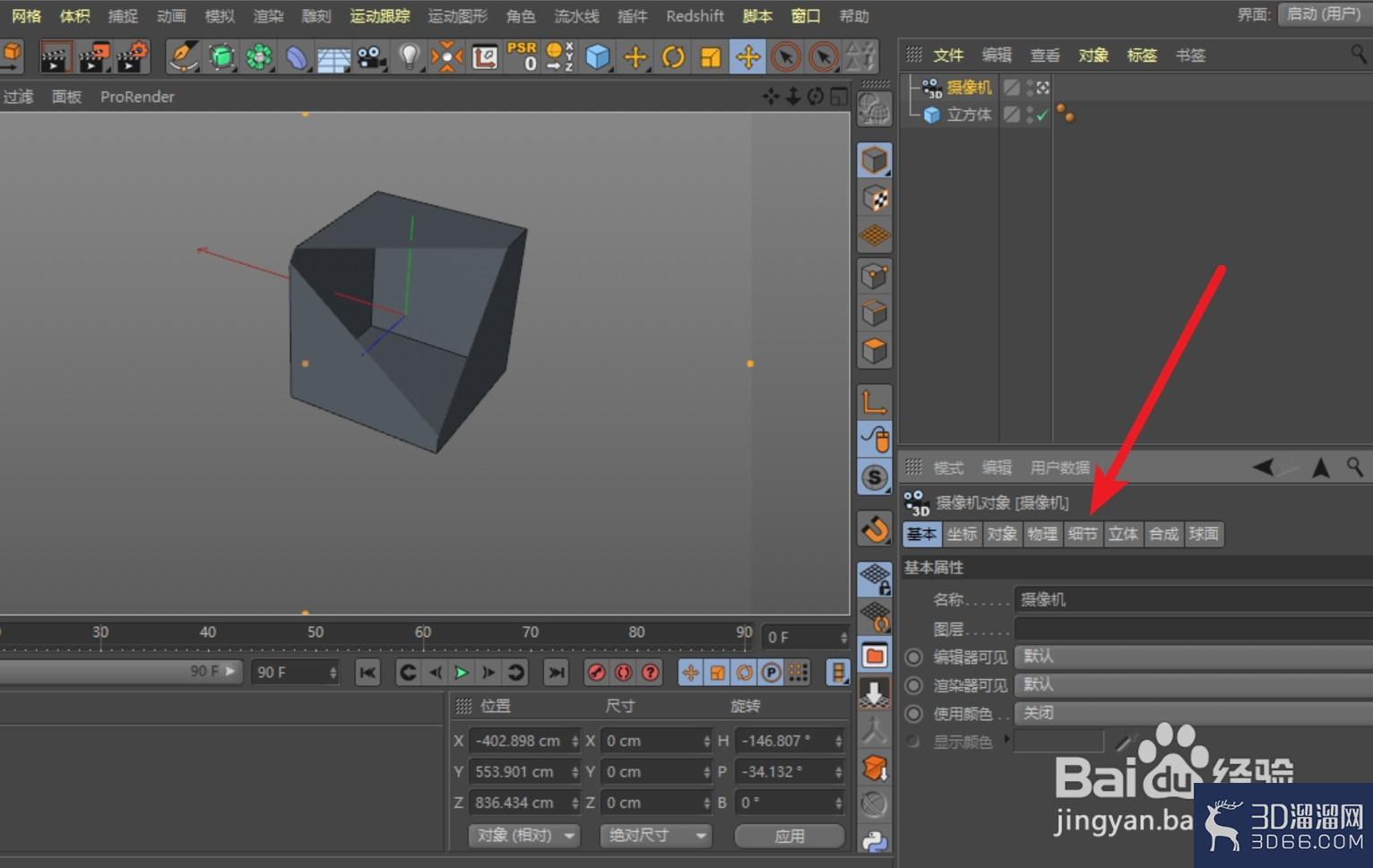The width and height of the screenshot is (1373, 868).
Task: Click the Enable Axis L-shaped icon
Action: pyautogui.click(x=874, y=401)
